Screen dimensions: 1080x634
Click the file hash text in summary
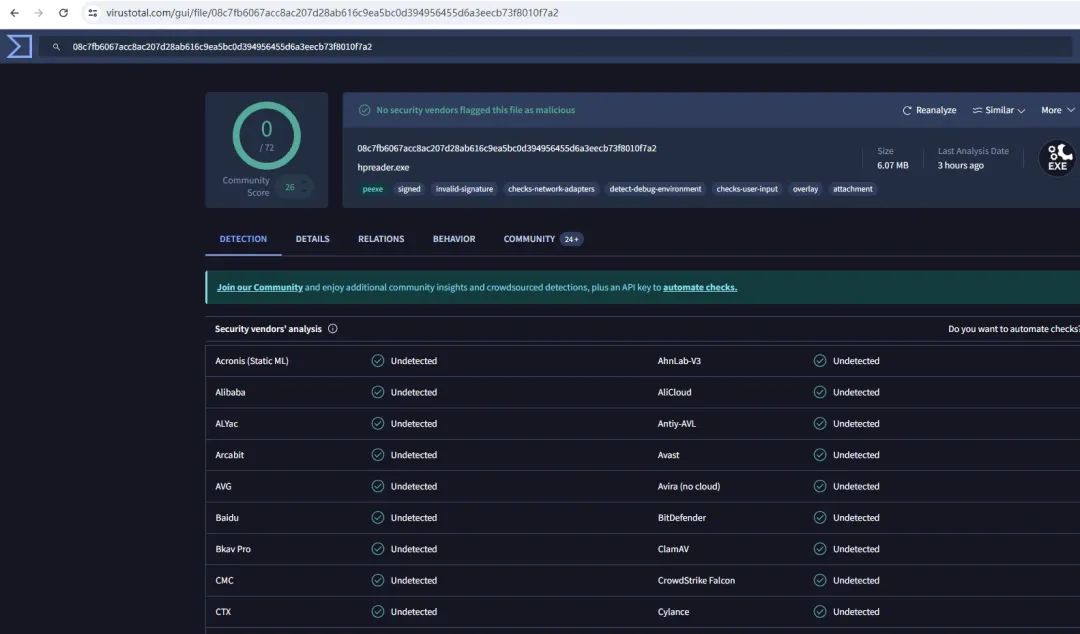pos(507,148)
